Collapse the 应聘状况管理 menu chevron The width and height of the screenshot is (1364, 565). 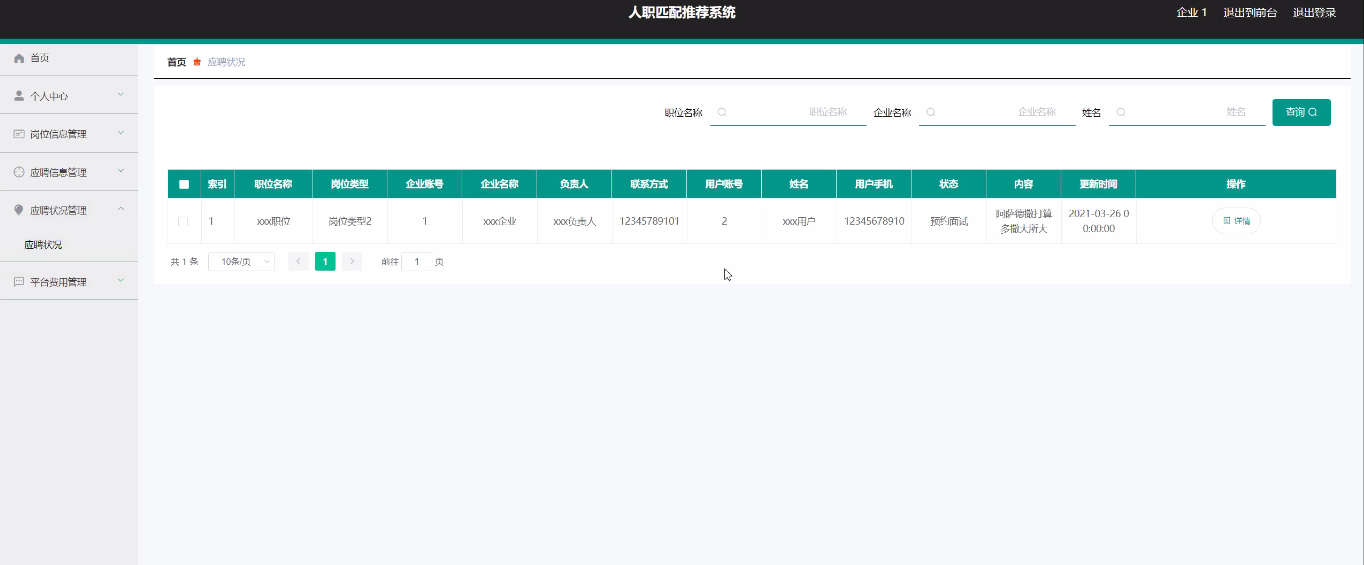point(120,210)
